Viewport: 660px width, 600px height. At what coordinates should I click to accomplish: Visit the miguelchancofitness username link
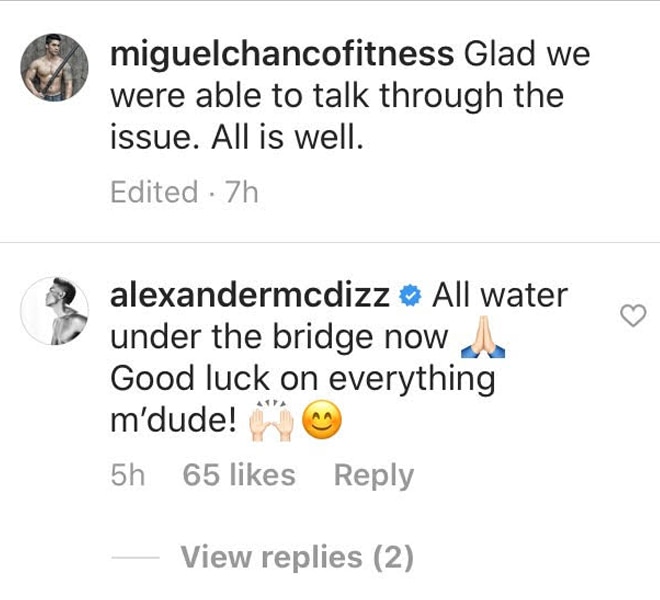(x=282, y=54)
